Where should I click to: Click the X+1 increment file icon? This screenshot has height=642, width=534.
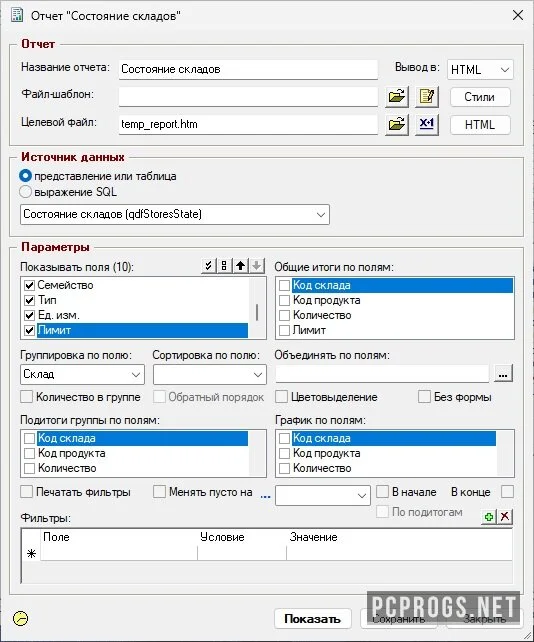tap(427, 124)
